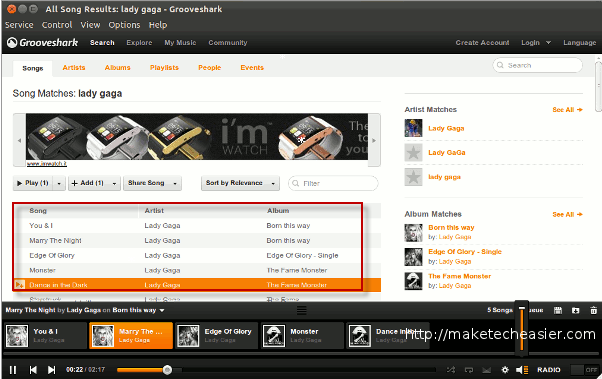This screenshot has height=379, width=602.
Task: Open the View menu
Action: click(x=90, y=25)
